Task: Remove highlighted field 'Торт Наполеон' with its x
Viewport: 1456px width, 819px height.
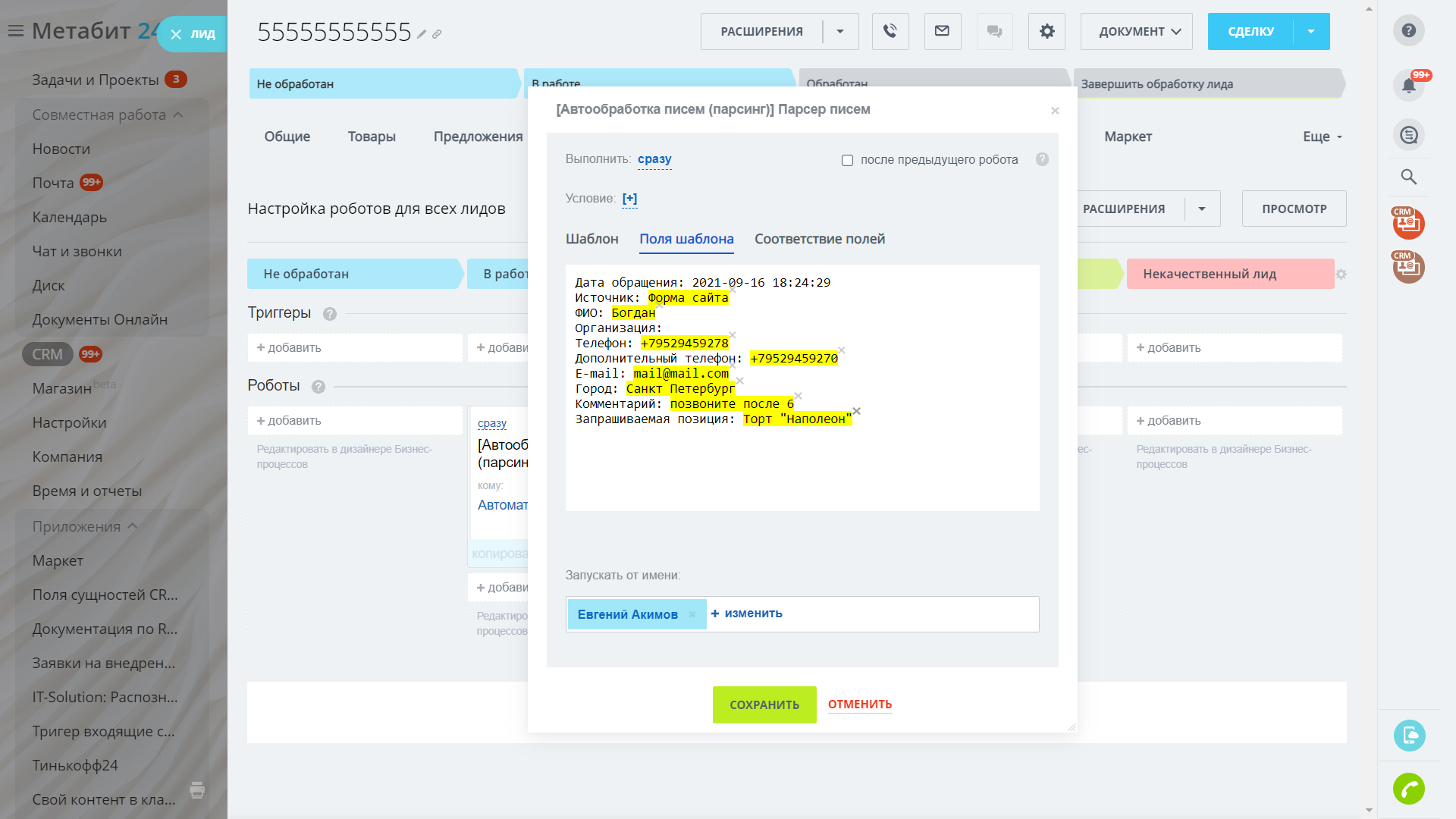Action: pos(857,411)
